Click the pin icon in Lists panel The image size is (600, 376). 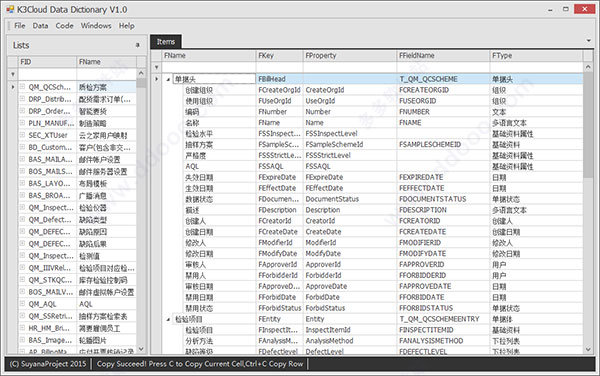[x=138, y=45]
